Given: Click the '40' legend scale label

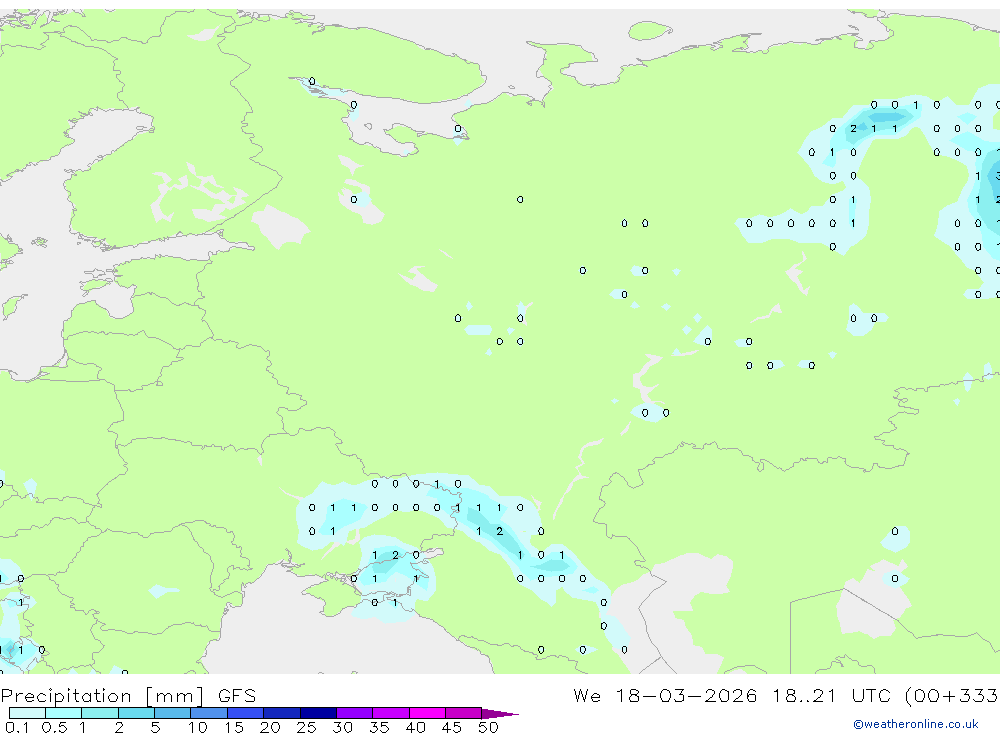Looking at the screenshot, I should click(x=415, y=727).
